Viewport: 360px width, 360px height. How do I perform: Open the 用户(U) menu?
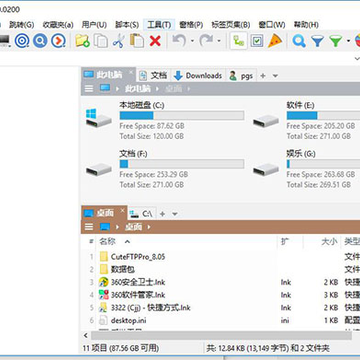point(94,25)
